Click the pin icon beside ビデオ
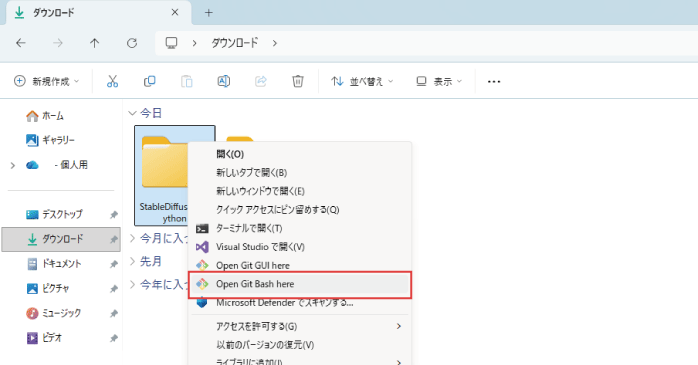The width and height of the screenshot is (698, 365). tap(114, 338)
